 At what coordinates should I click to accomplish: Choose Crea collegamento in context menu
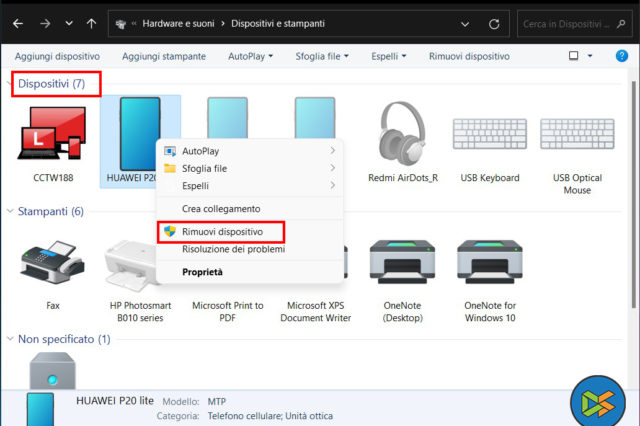[x=250, y=209]
